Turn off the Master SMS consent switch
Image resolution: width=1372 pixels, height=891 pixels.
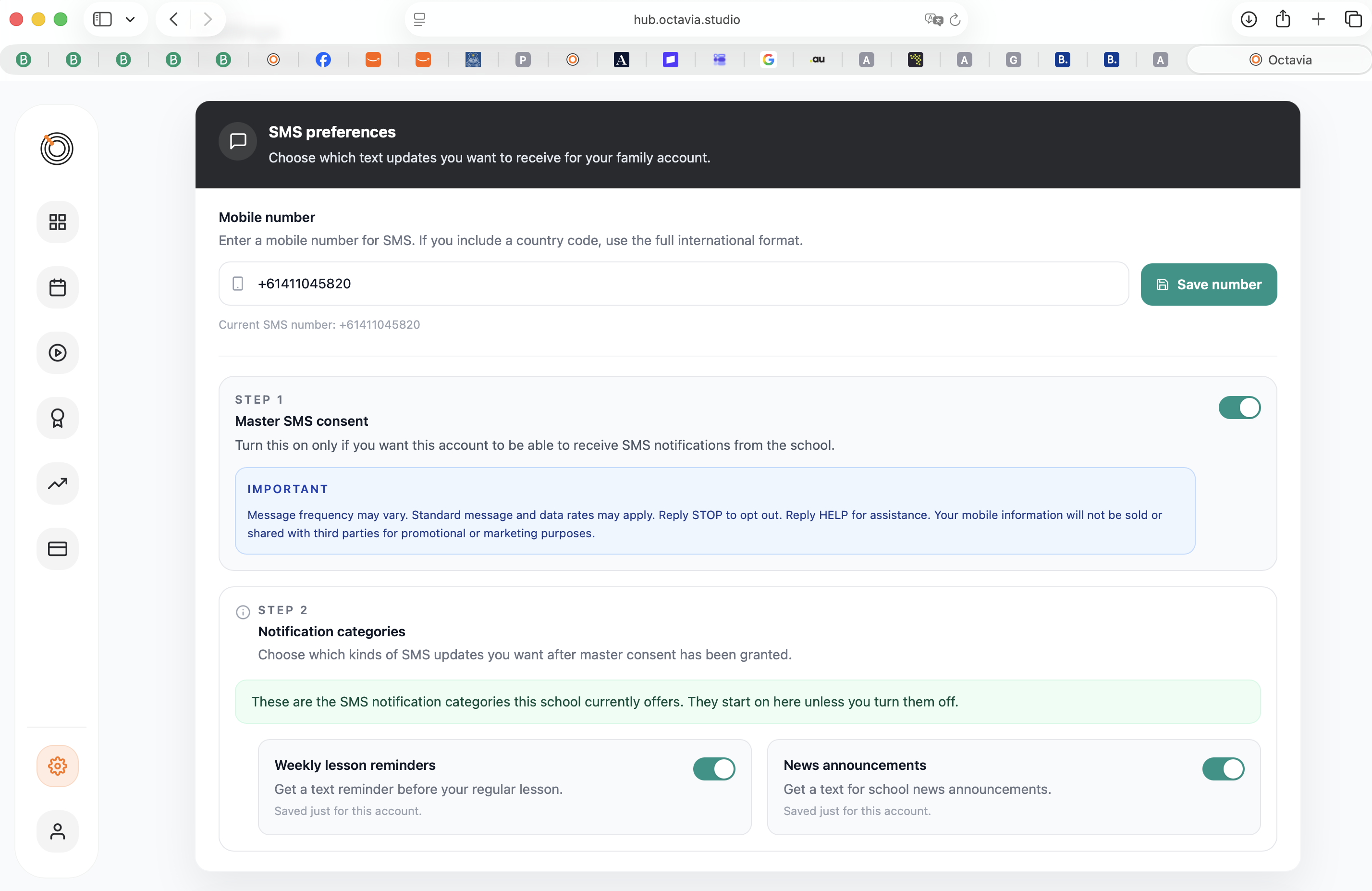pyautogui.click(x=1239, y=408)
